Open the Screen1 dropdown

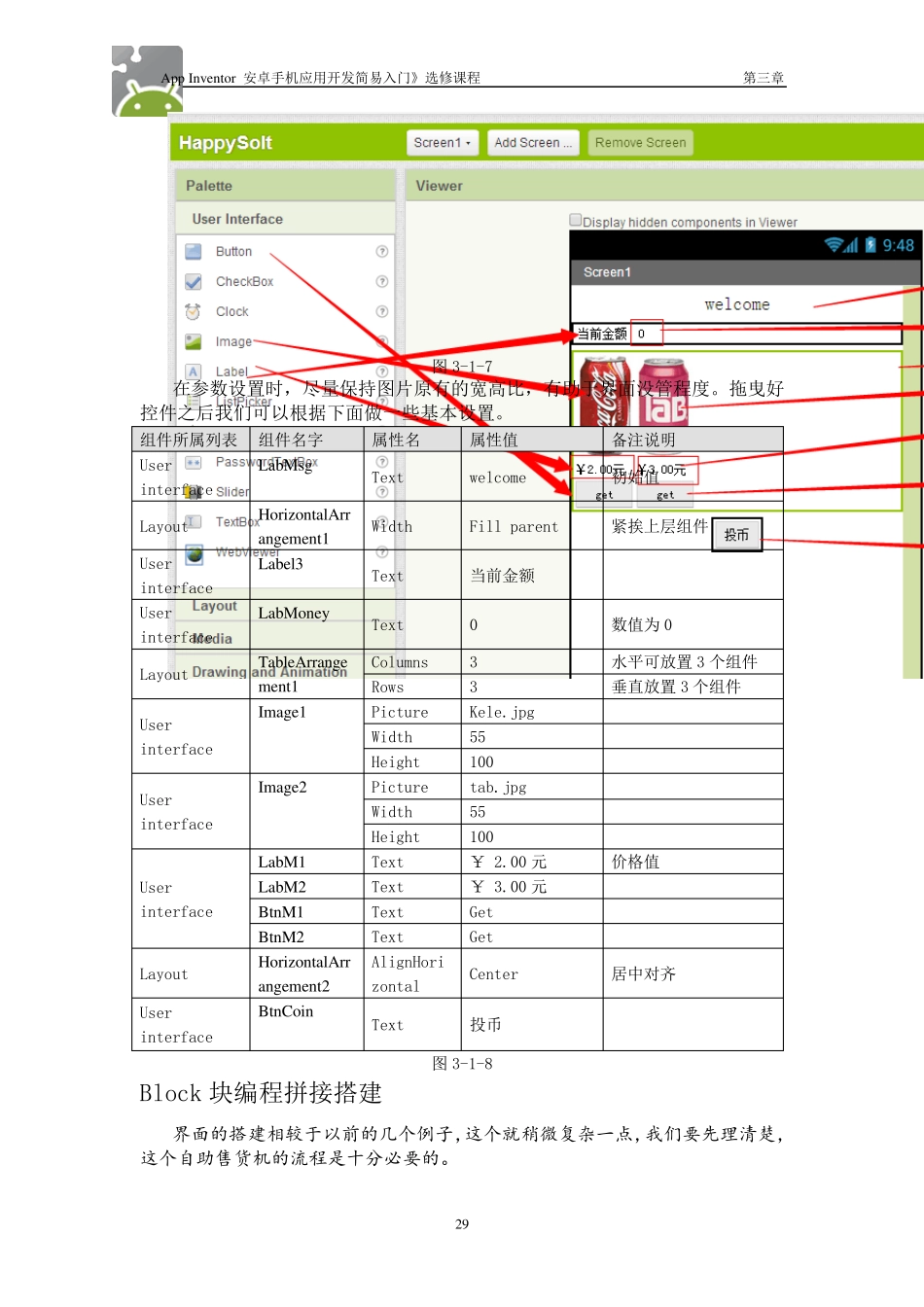click(443, 143)
